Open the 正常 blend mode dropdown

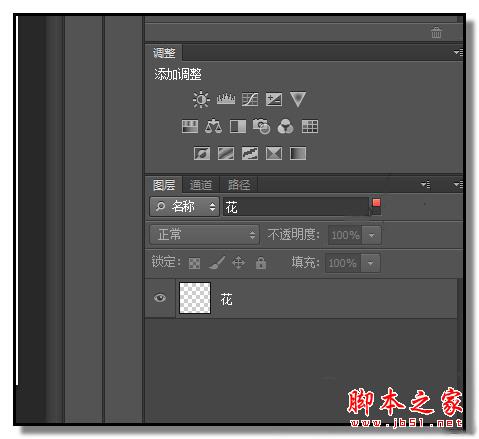tap(204, 235)
